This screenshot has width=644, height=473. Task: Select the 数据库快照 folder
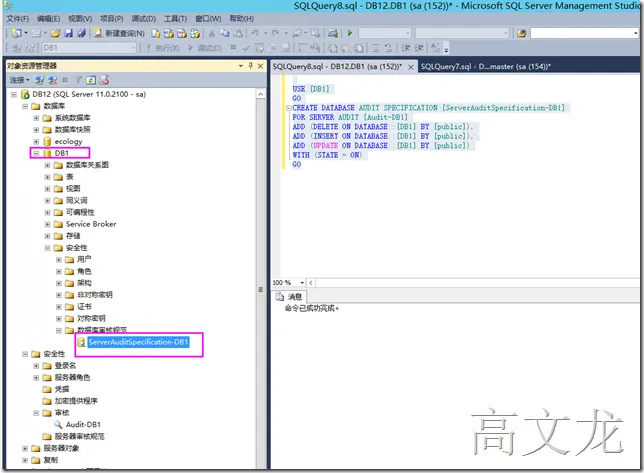72,130
